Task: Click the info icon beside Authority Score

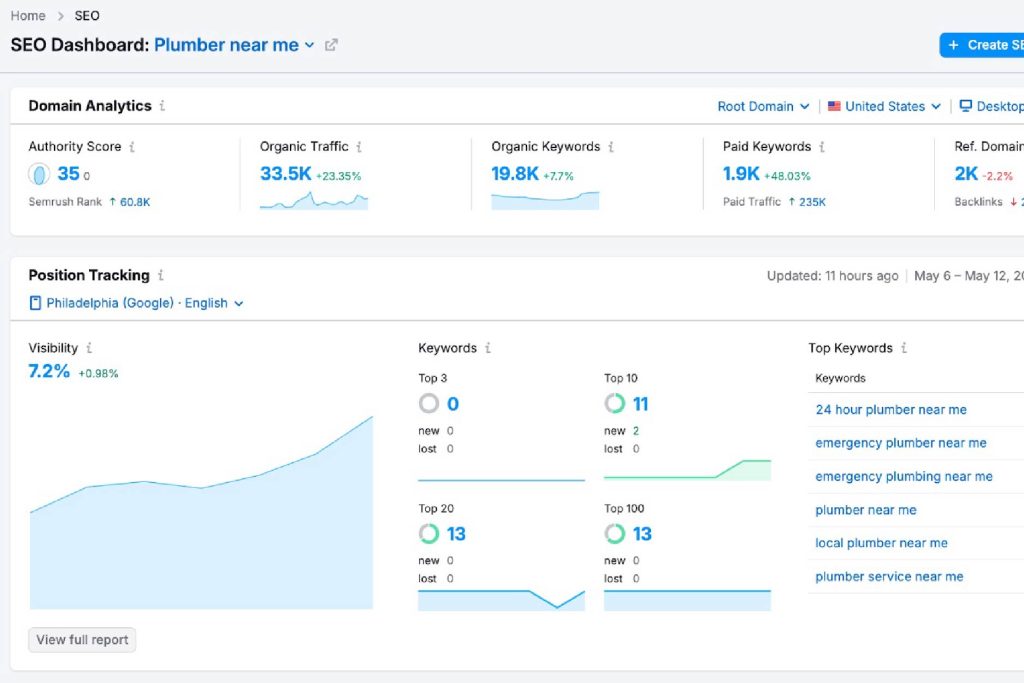Action: click(x=132, y=147)
